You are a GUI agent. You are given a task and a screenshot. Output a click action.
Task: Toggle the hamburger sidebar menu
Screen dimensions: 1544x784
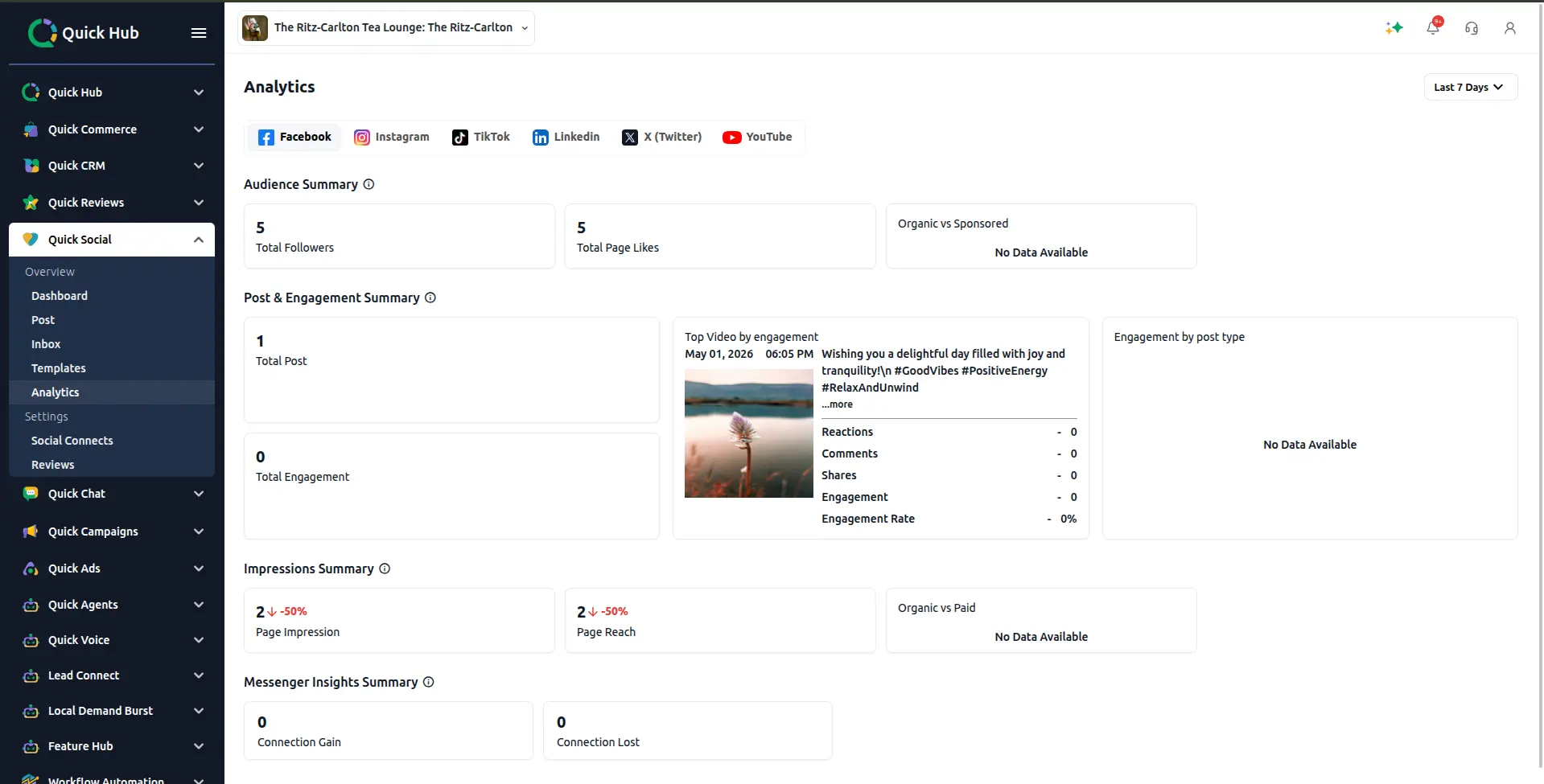point(199,33)
